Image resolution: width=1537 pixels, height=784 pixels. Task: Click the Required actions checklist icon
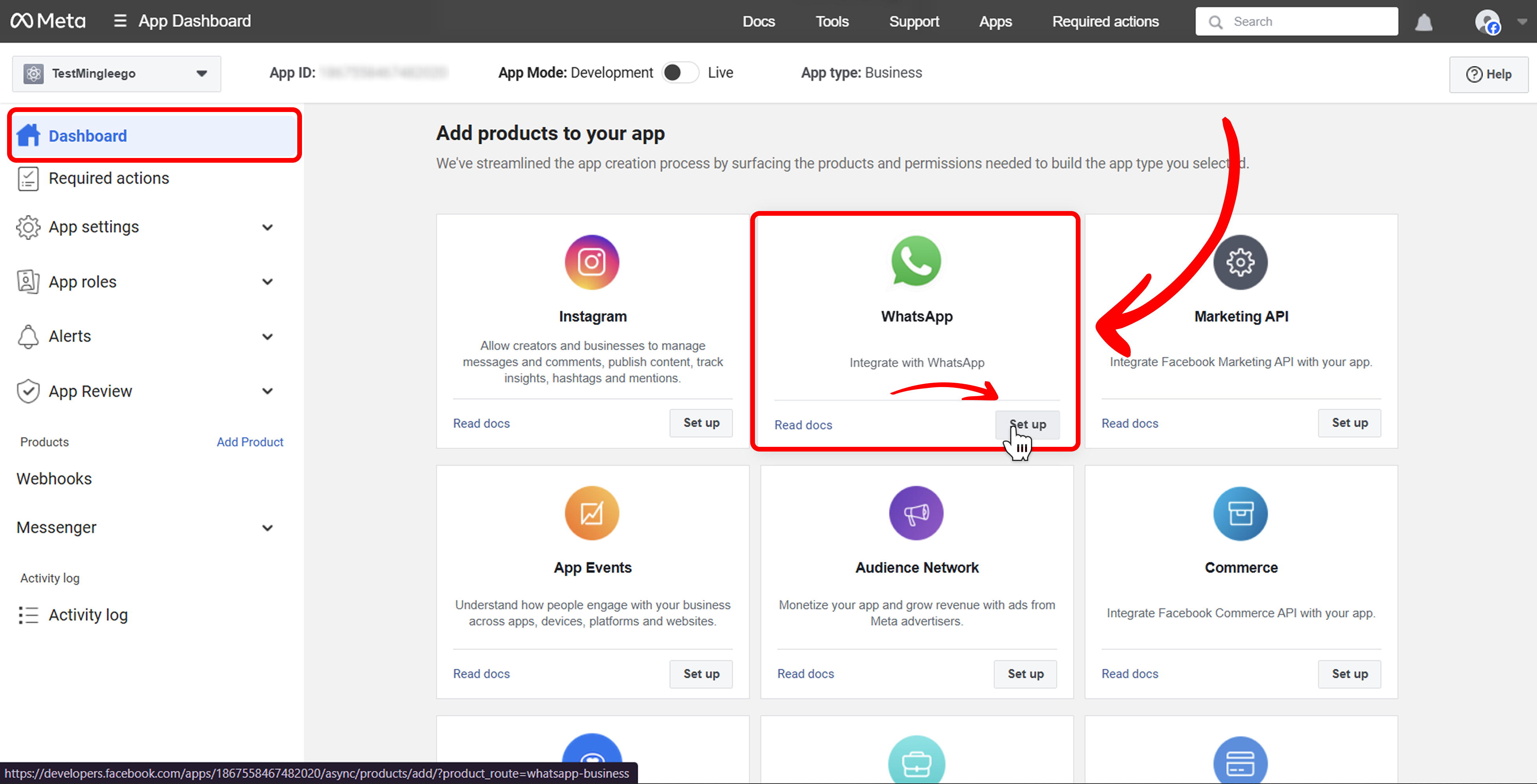pyautogui.click(x=28, y=178)
